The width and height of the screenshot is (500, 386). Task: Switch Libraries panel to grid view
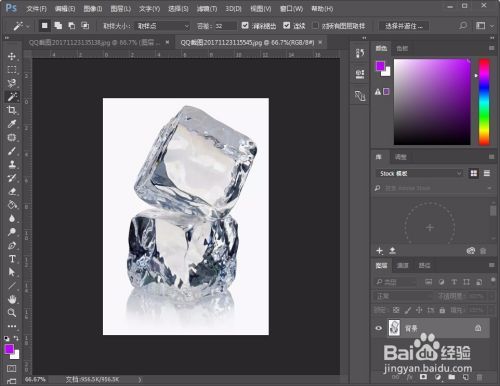tap(474, 173)
